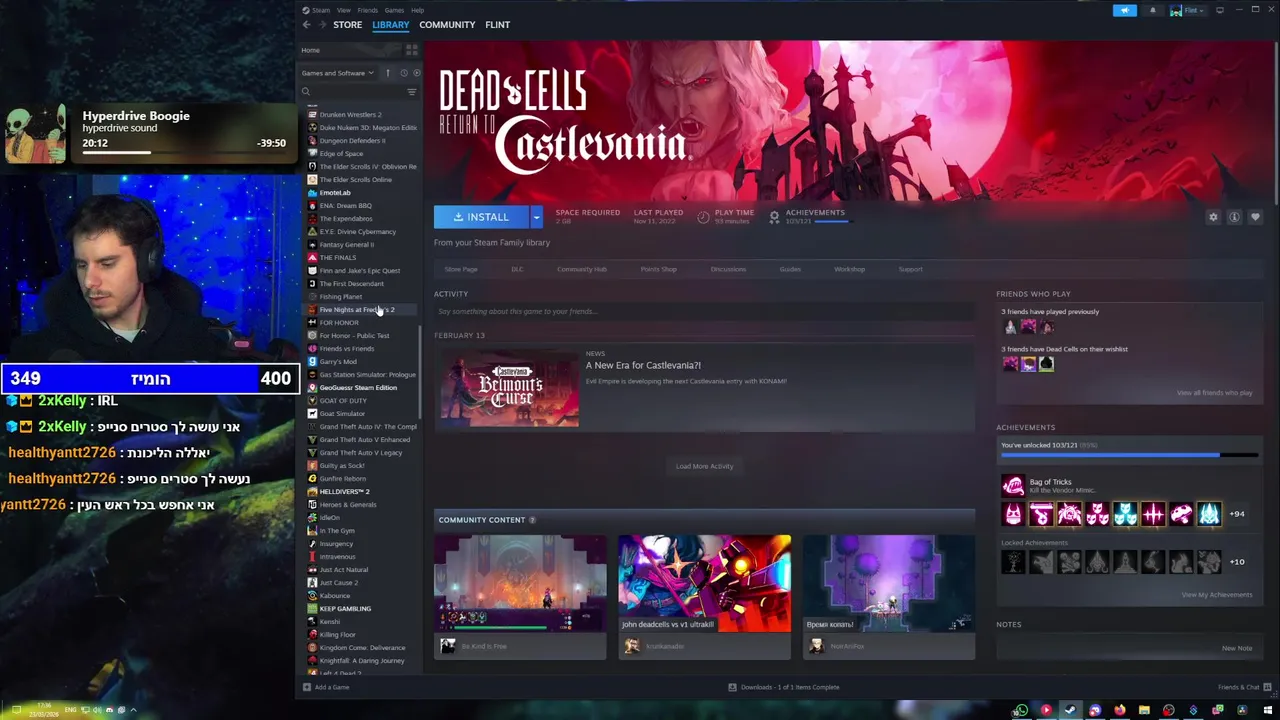Add Dead Cells to favorites heart icon
The image size is (1280, 720).
click(x=1255, y=217)
